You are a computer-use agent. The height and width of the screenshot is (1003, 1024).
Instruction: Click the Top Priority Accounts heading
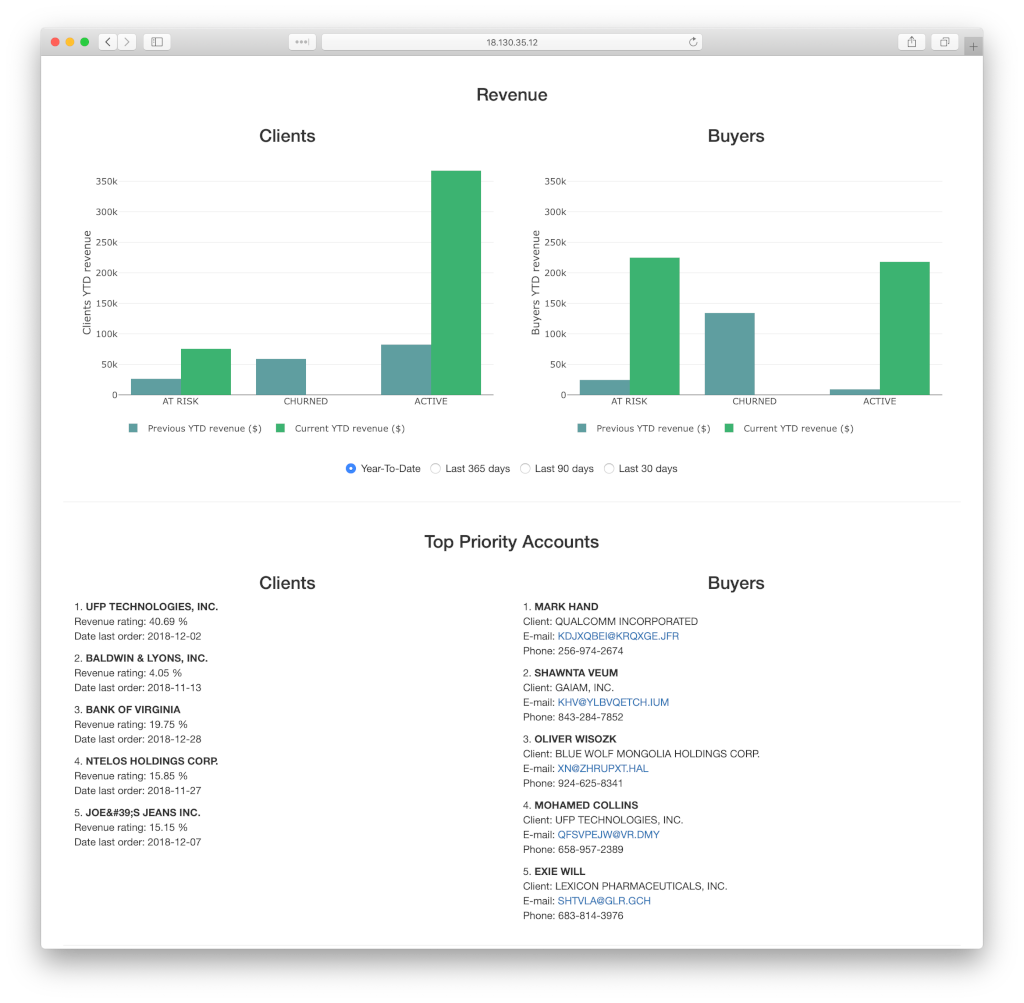[511, 542]
